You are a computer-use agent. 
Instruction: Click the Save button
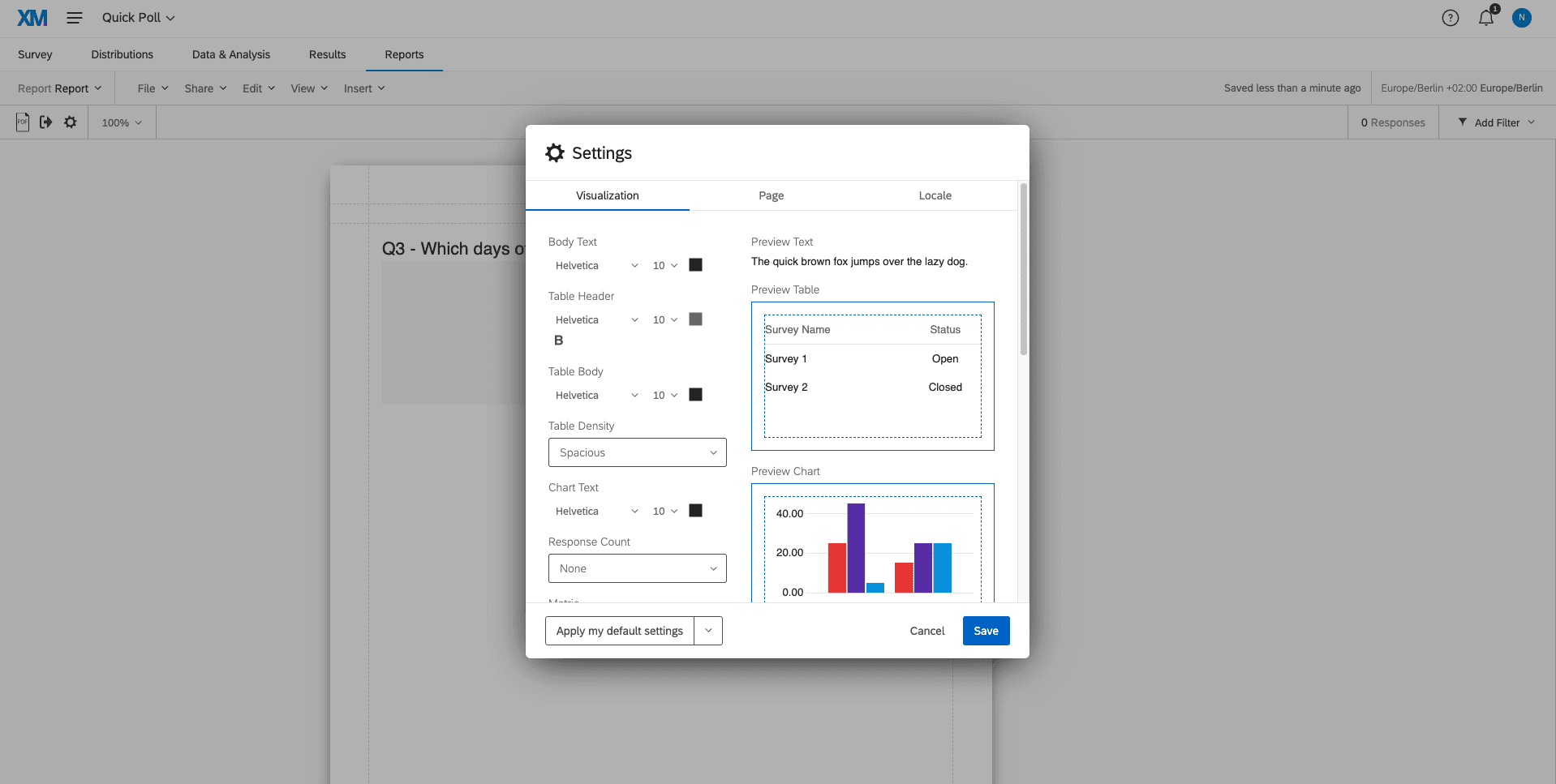[x=986, y=631]
